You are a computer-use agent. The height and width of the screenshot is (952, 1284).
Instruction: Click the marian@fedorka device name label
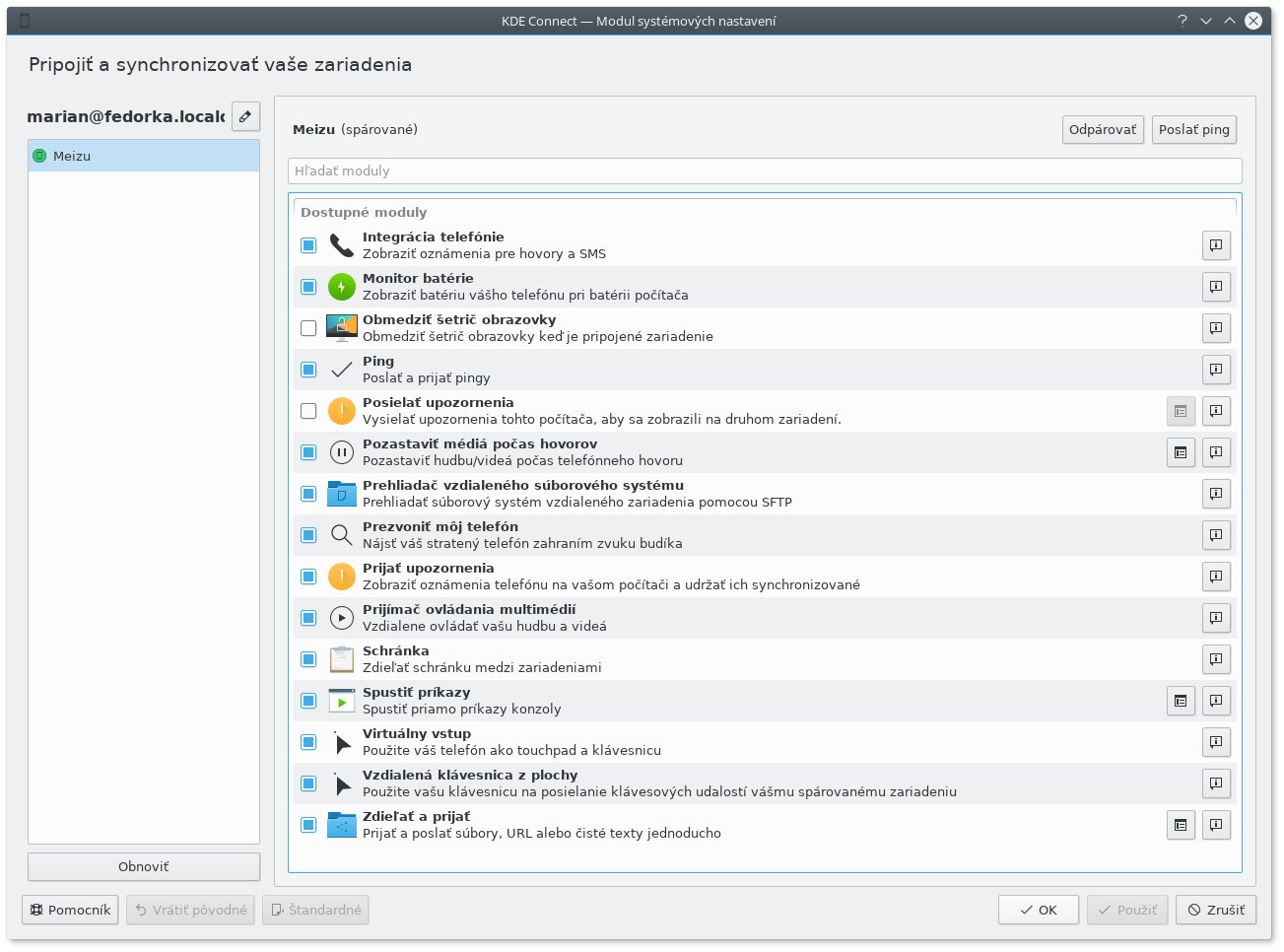point(126,116)
